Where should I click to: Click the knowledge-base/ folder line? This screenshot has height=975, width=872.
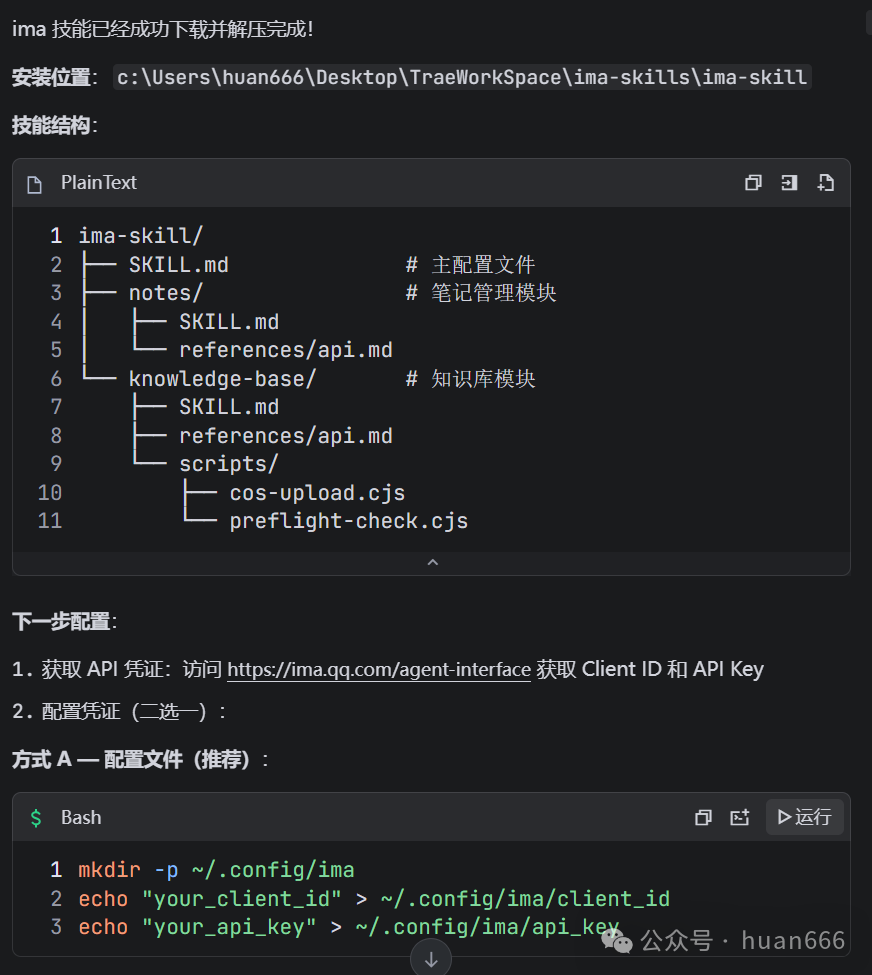coord(222,379)
